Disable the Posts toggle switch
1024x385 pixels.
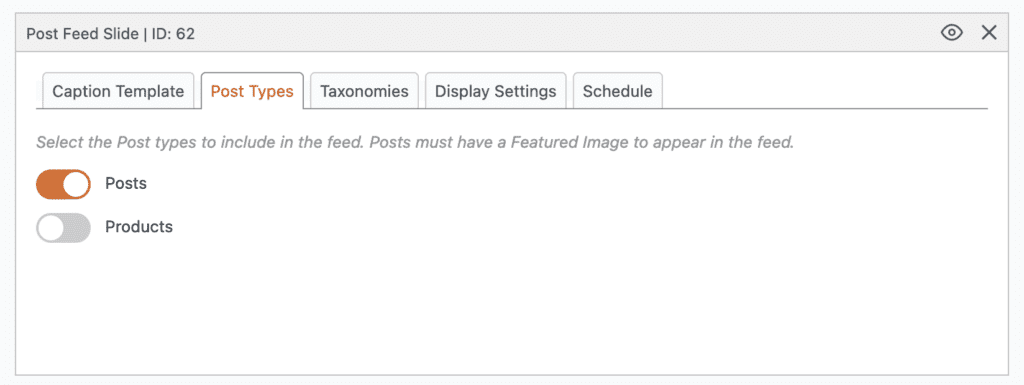pyautogui.click(x=63, y=184)
